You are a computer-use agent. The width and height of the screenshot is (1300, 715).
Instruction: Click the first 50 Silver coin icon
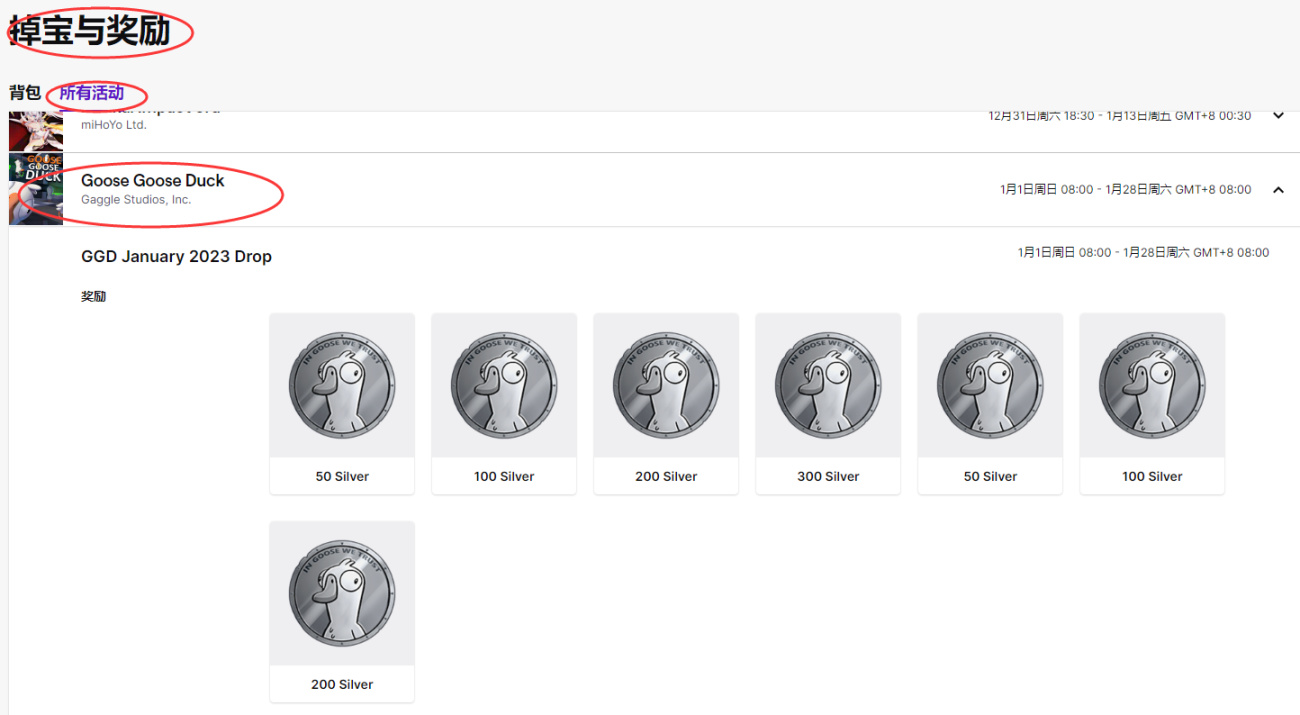pos(342,385)
